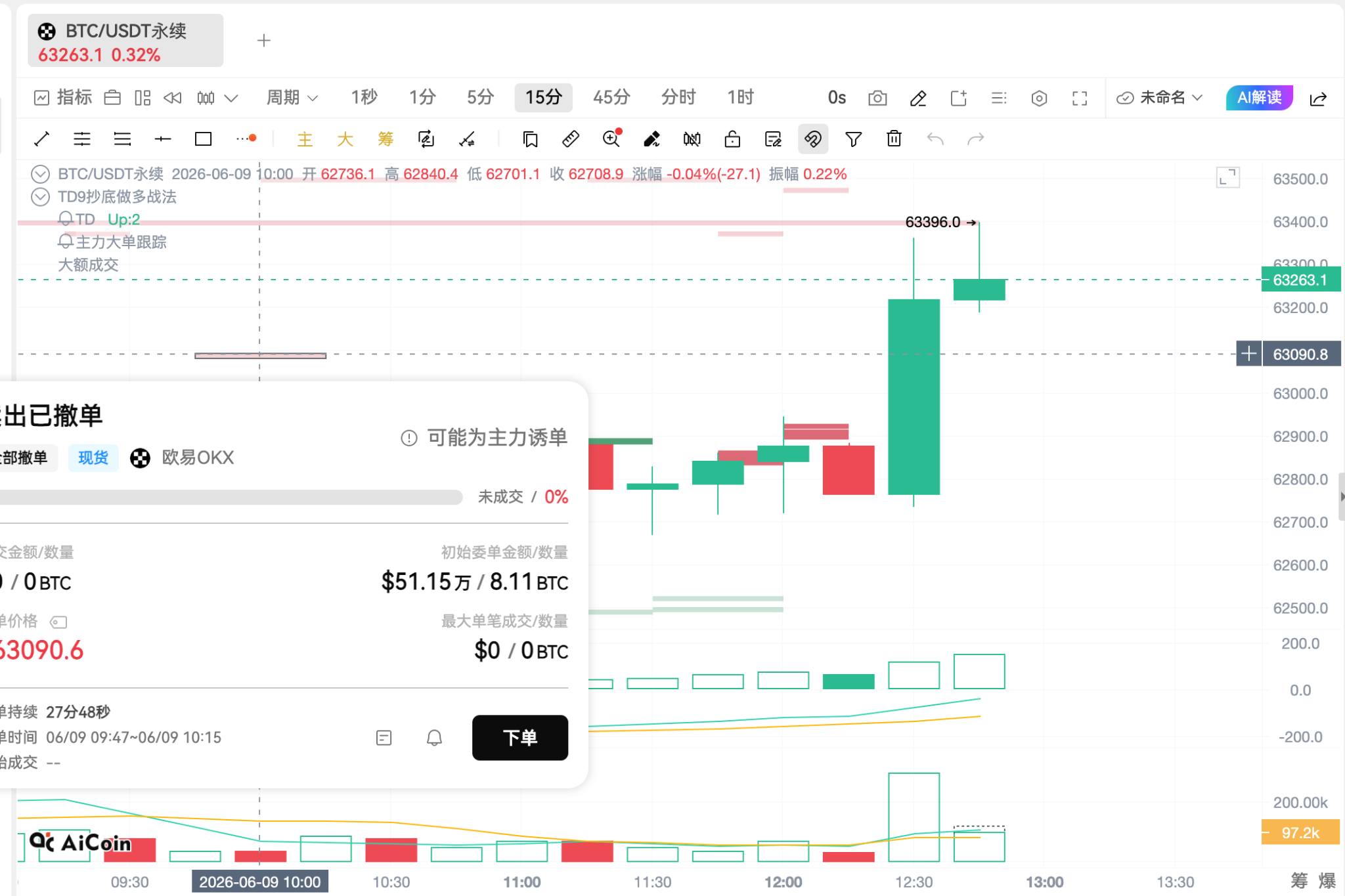This screenshot has height=896, width=1345.
Task: Select the 1秒 timeframe
Action: click(x=364, y=98)
